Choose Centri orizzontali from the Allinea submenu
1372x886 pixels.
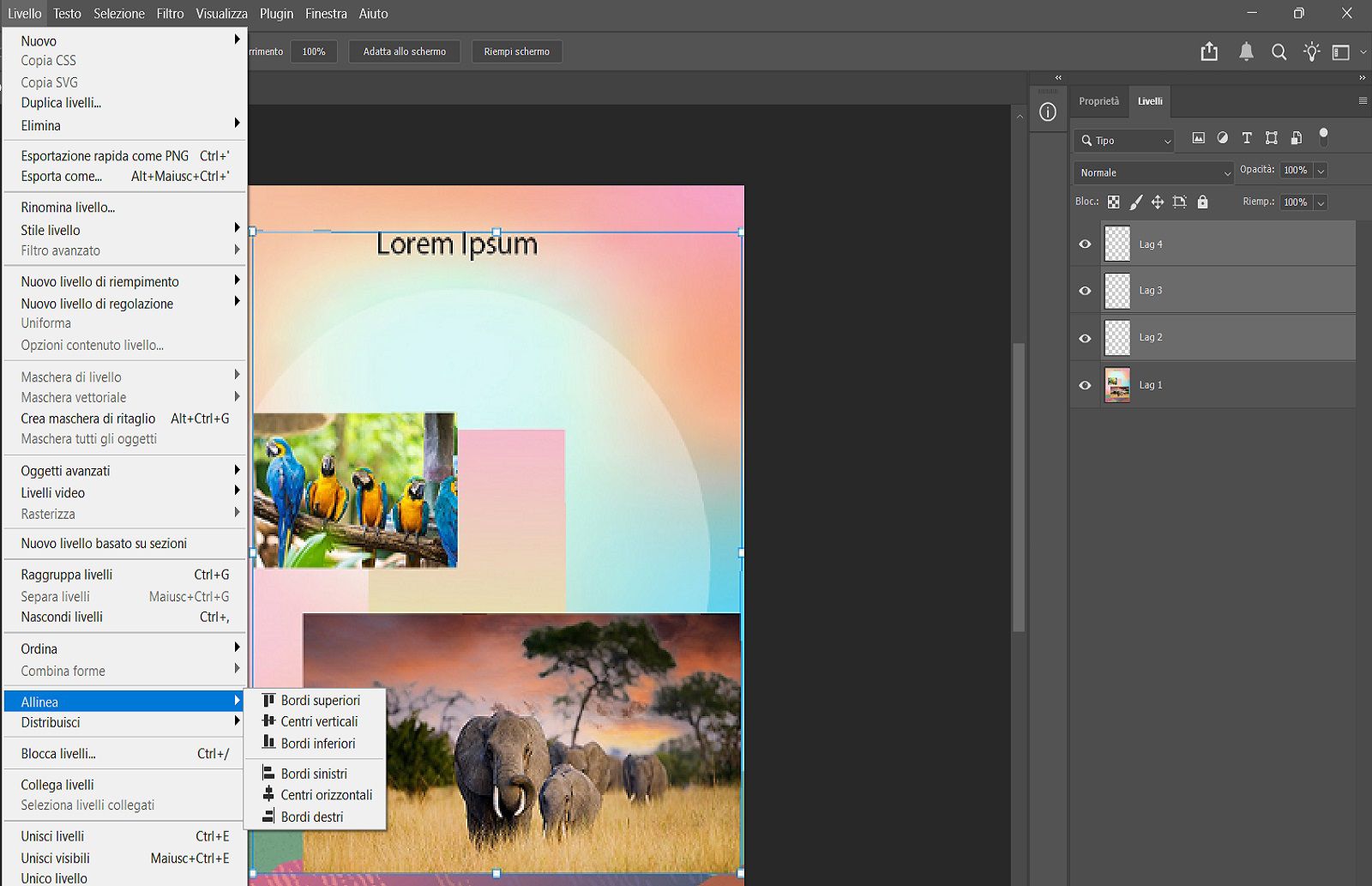327,795
